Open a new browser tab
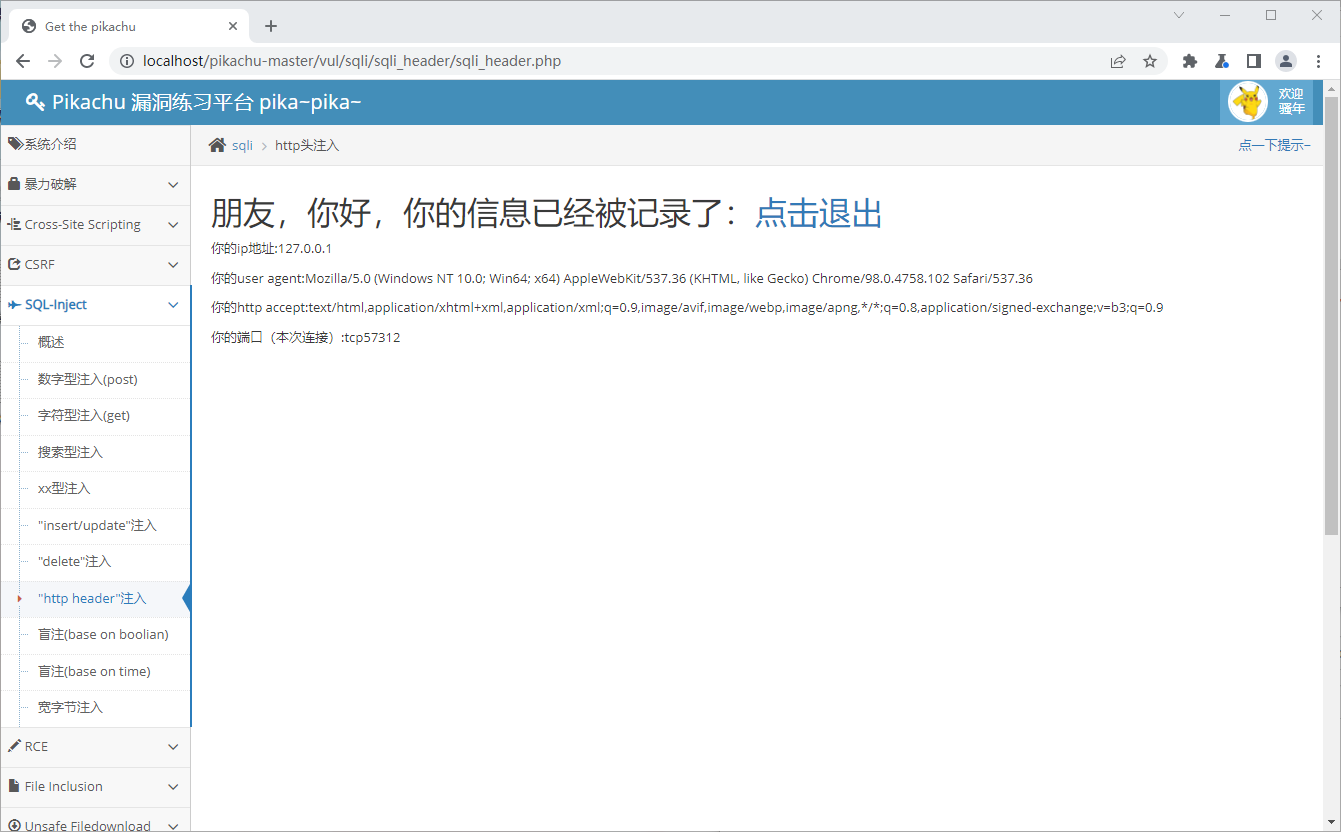The image size is (1341, 832). pos(271,26)
